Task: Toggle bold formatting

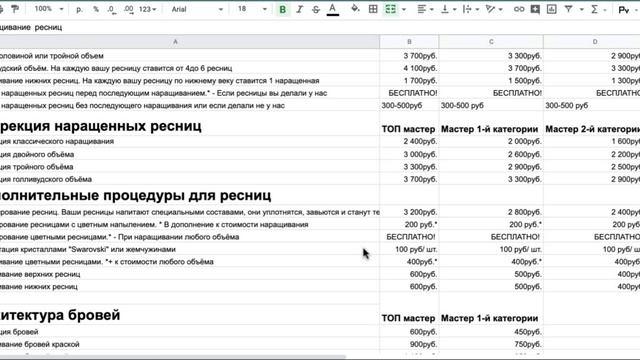Action: click(x=282, y=9)
